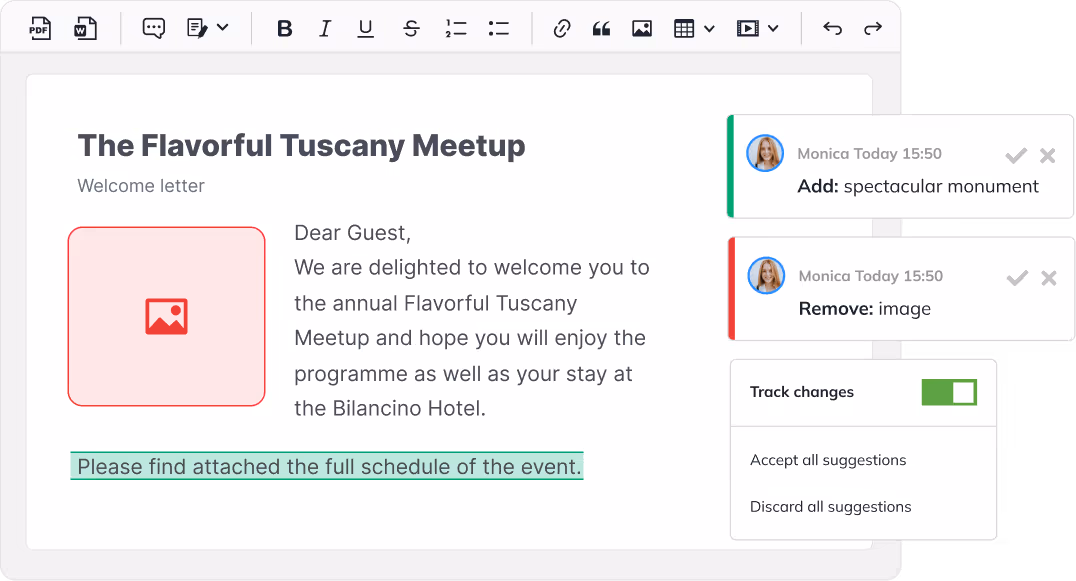Expand the insert media dropdown
The height and width of the screenshot is (581, 1076).
[773, 28]
